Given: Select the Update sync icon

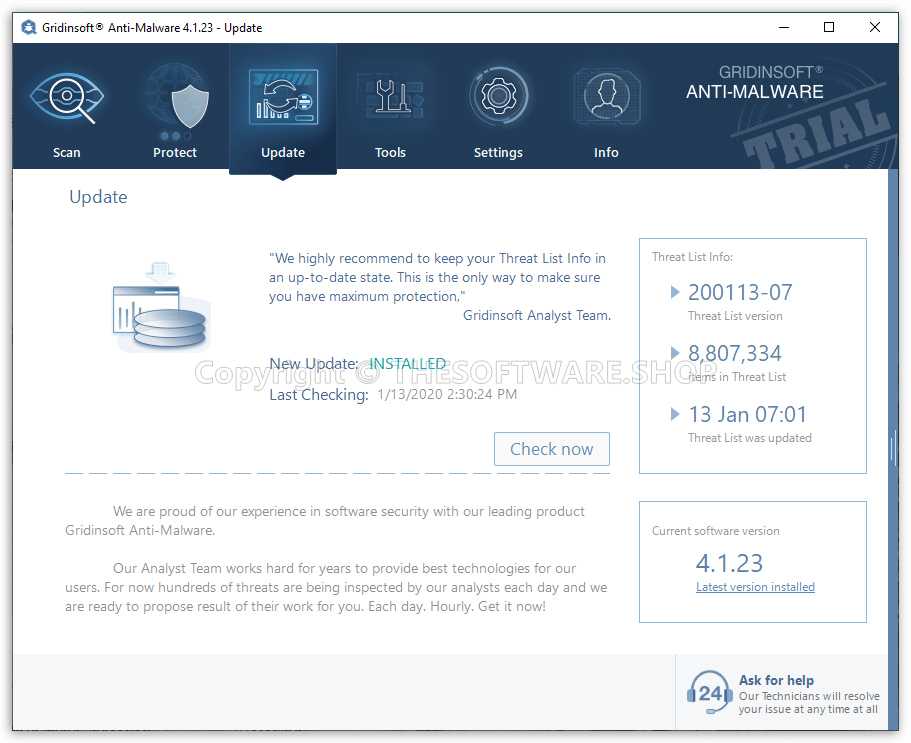Looking at the screenshot, I should [x=283, y=98].
